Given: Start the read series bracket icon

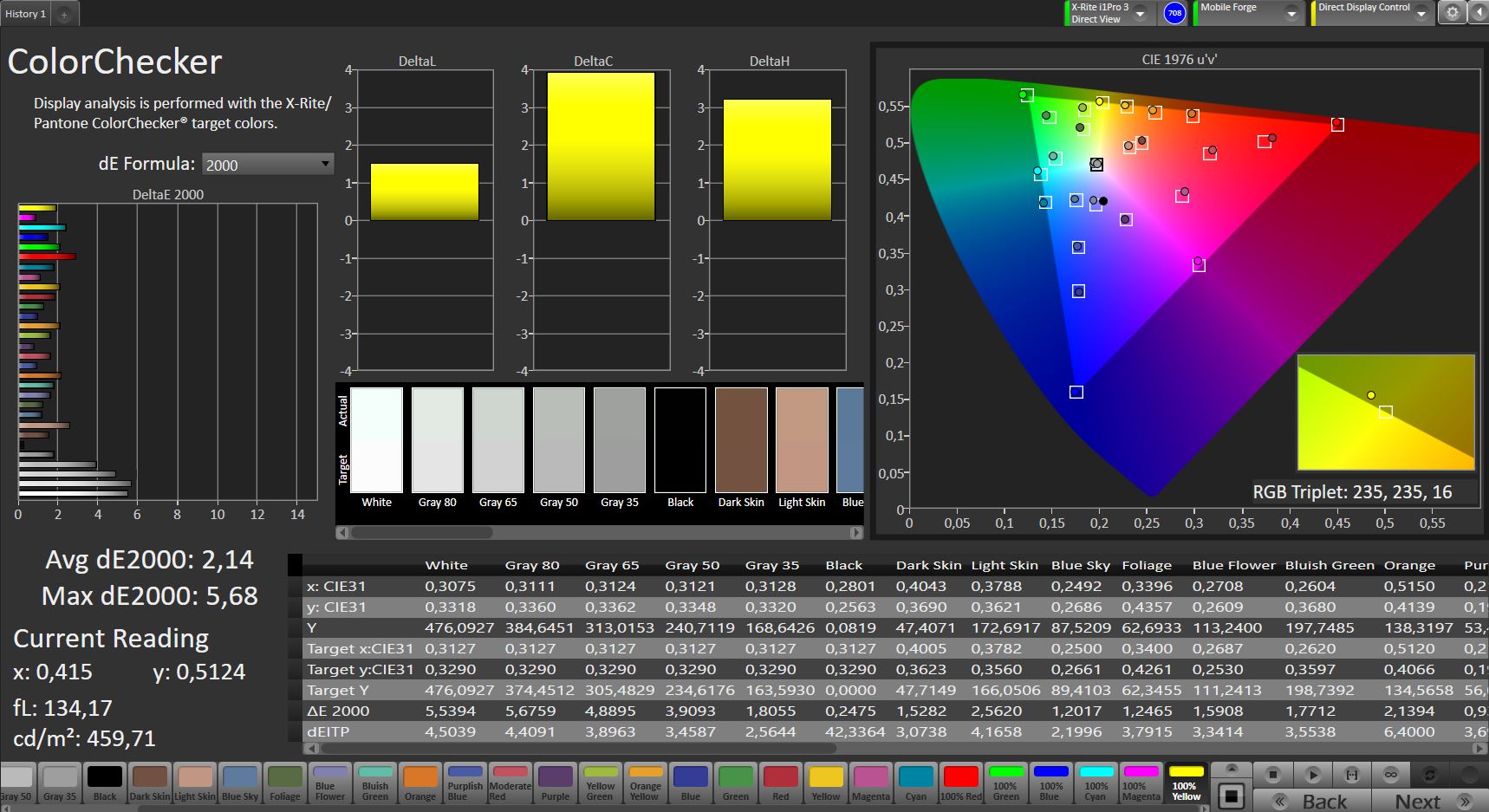Looking at the screenshot, I should (x=1351, y=774).
